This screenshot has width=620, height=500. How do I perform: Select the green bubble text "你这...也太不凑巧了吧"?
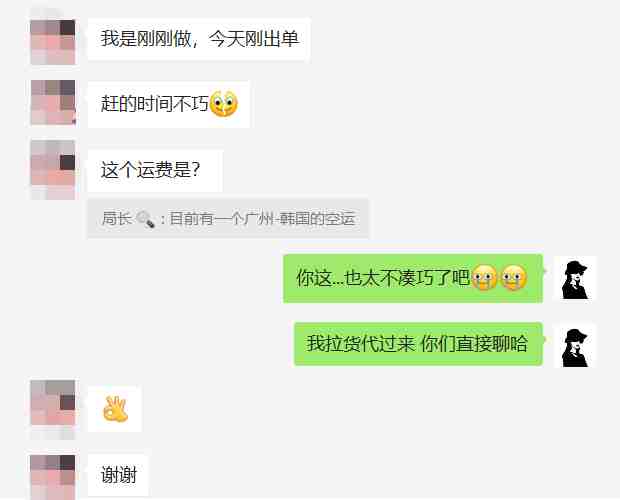(x=383, y=278)
